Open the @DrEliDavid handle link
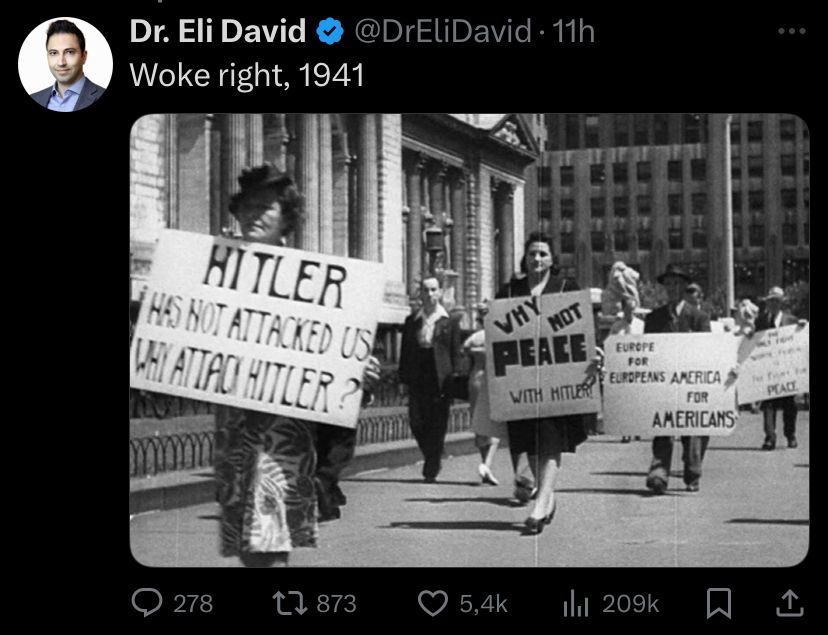 [x=443, y=31]
